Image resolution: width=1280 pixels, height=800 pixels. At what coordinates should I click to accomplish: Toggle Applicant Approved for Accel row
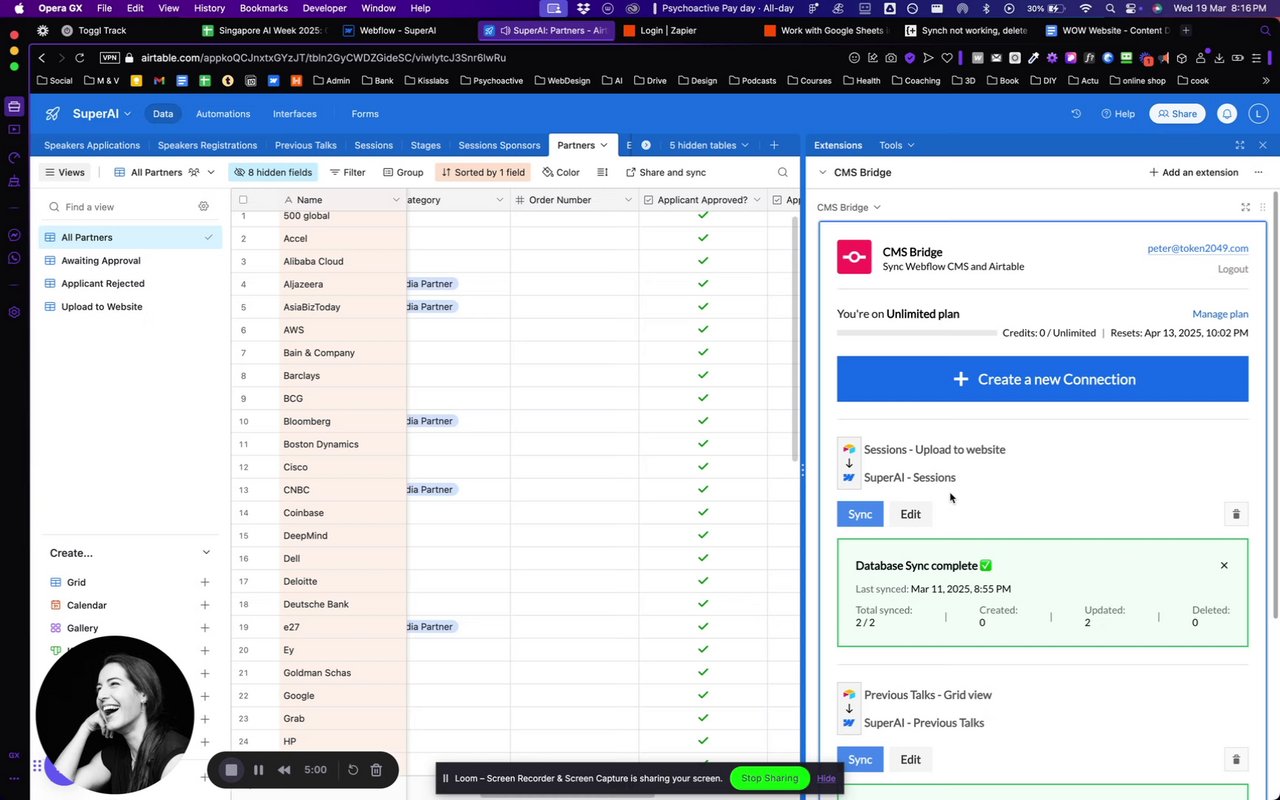coord(703,238)
